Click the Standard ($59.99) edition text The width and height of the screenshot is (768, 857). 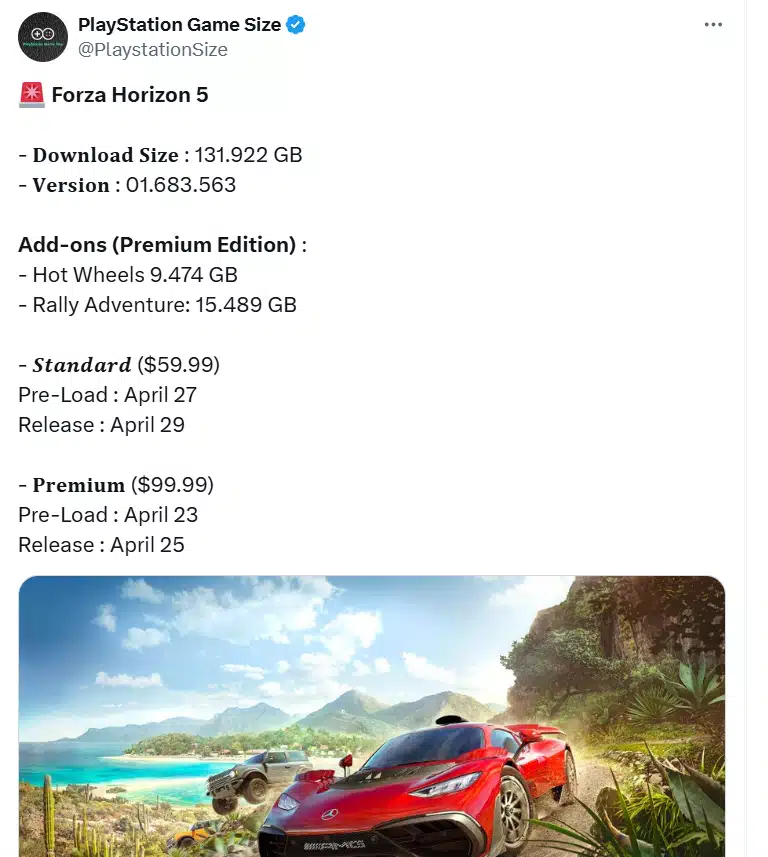pos(119,365)
